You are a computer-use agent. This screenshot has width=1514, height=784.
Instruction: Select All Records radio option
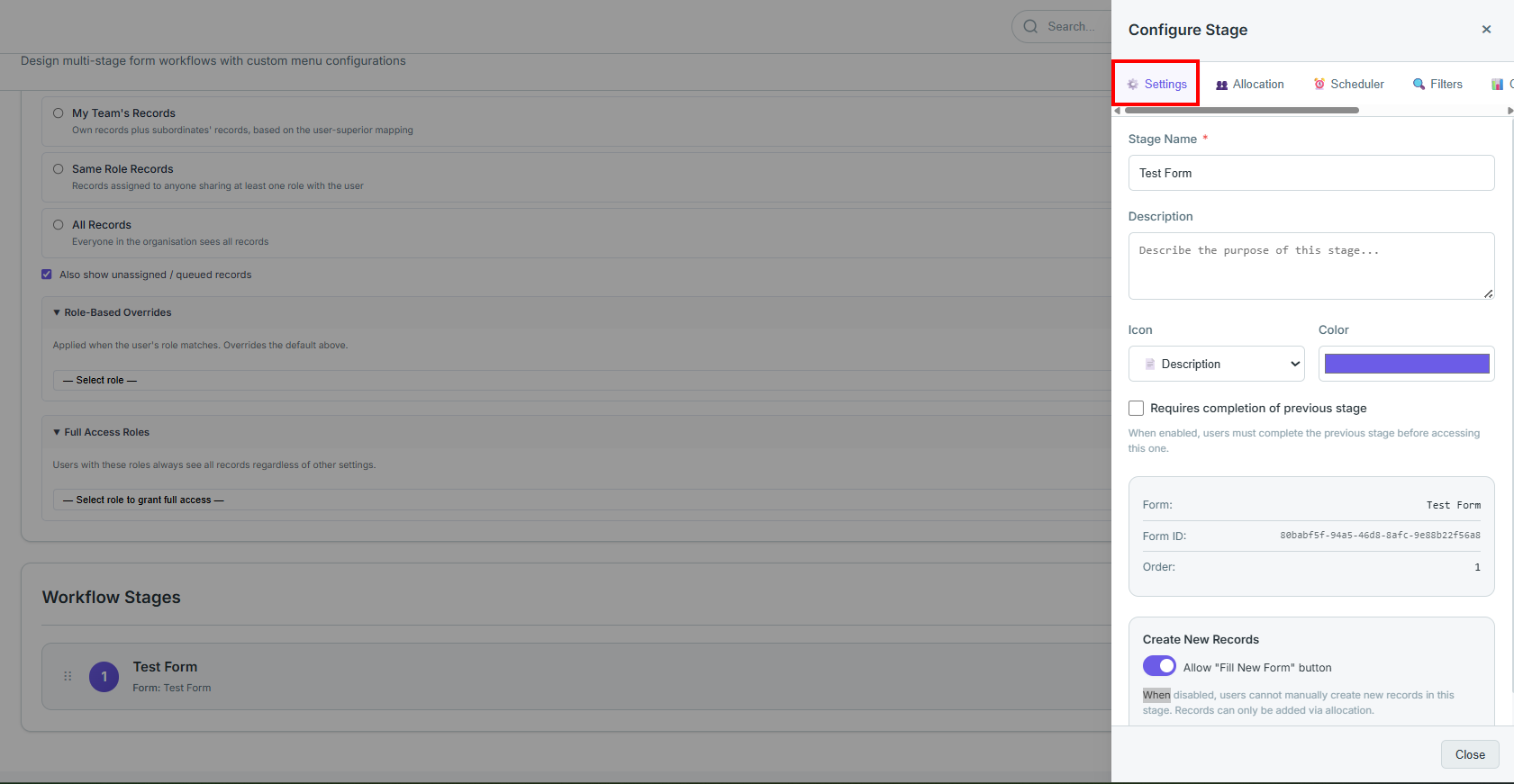59,225
